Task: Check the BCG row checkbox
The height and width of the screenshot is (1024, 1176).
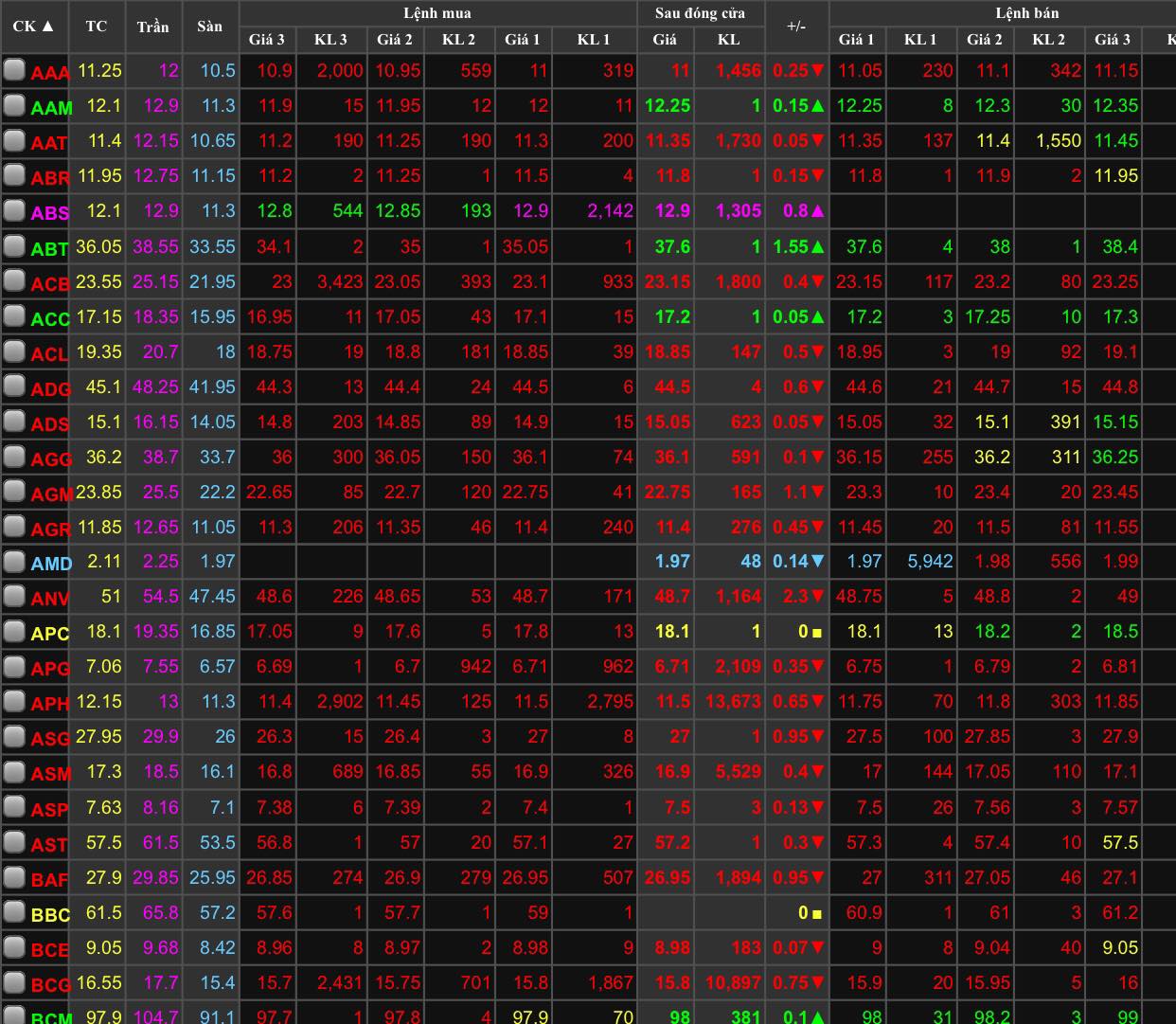Action: pos(14,982)
